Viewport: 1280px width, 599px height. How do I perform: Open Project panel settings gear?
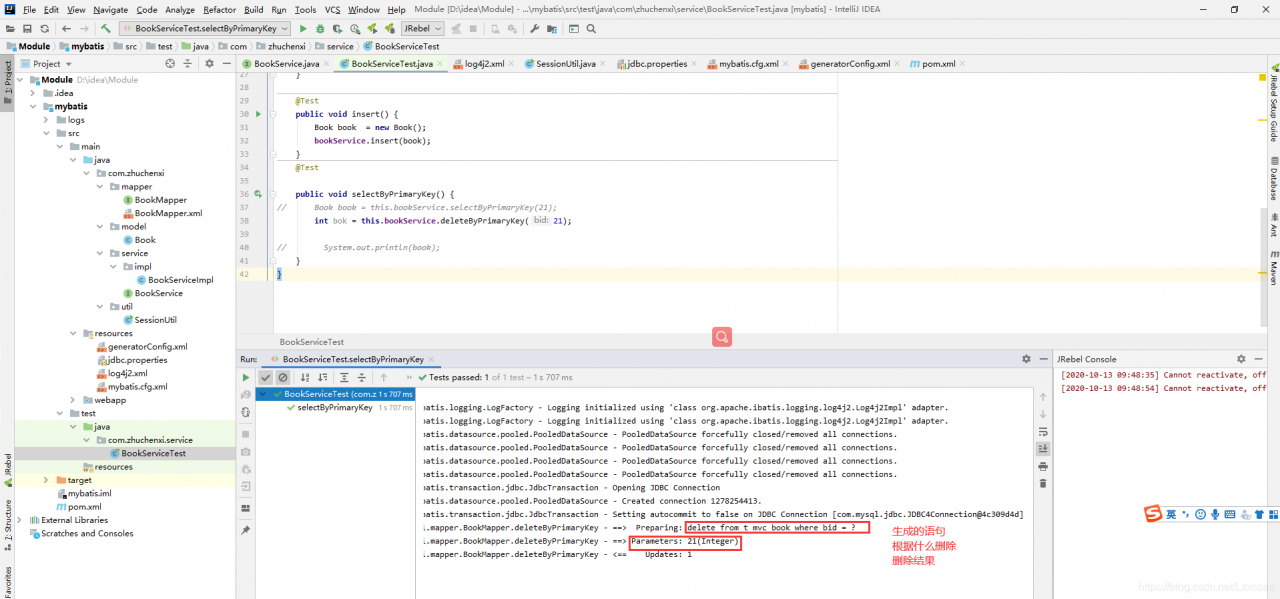click(209, 64)
